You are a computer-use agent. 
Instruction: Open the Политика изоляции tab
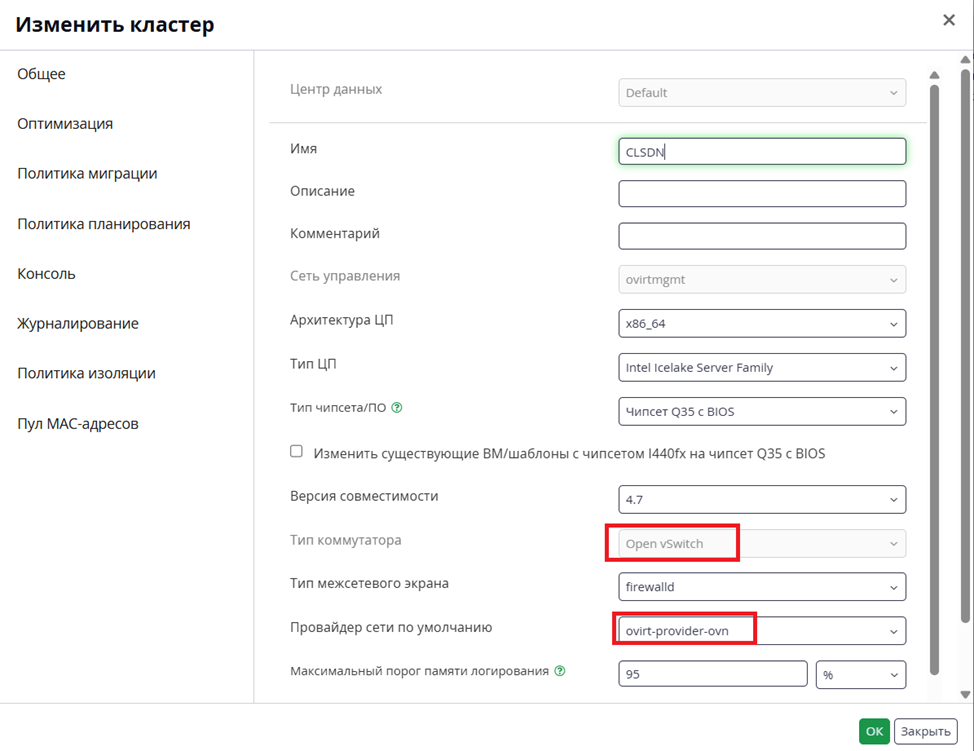pyautogui.click(x=86, y=373)
